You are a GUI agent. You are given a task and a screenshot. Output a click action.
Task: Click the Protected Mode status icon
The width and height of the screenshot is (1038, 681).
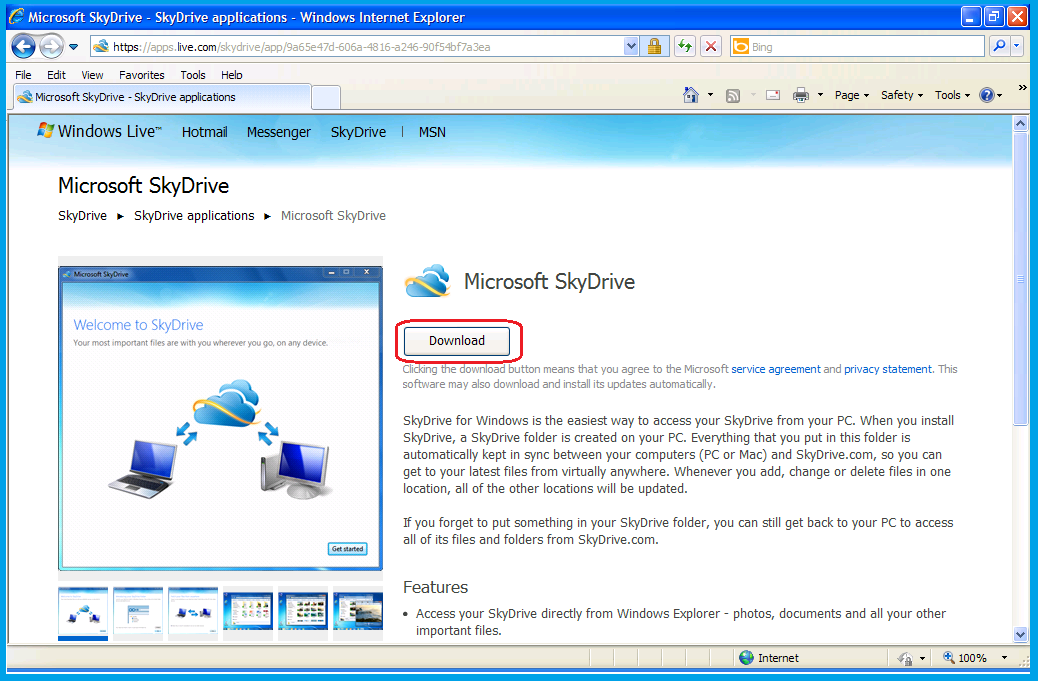[905, 658]
